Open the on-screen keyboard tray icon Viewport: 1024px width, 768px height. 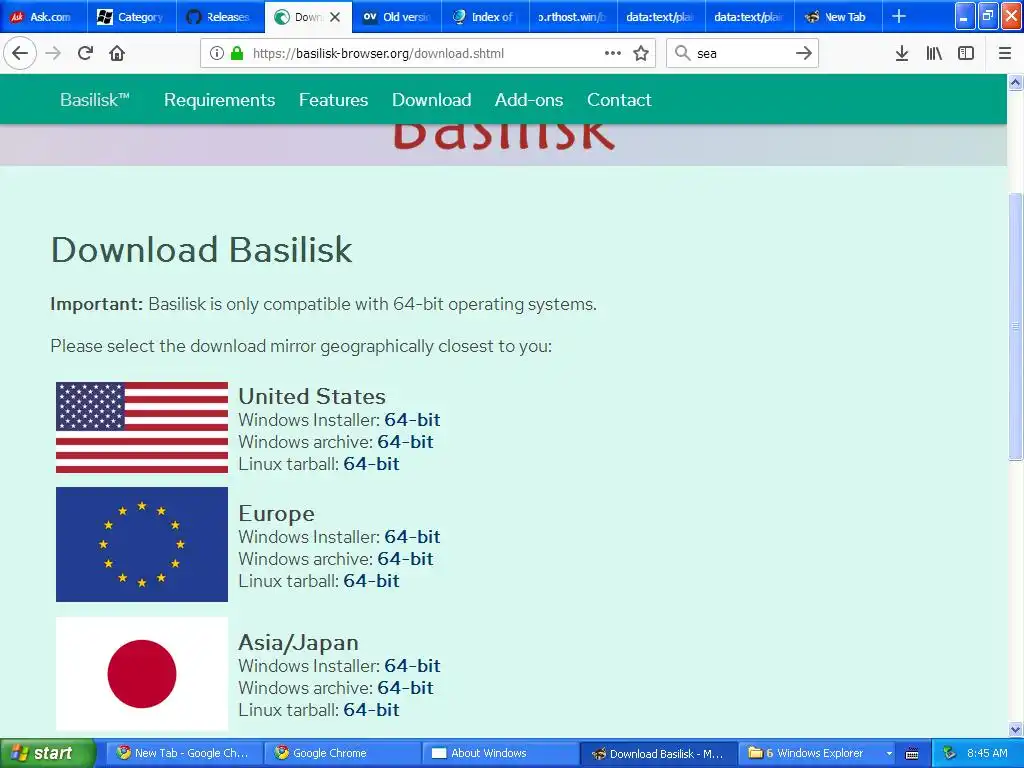tap(912, 754)
